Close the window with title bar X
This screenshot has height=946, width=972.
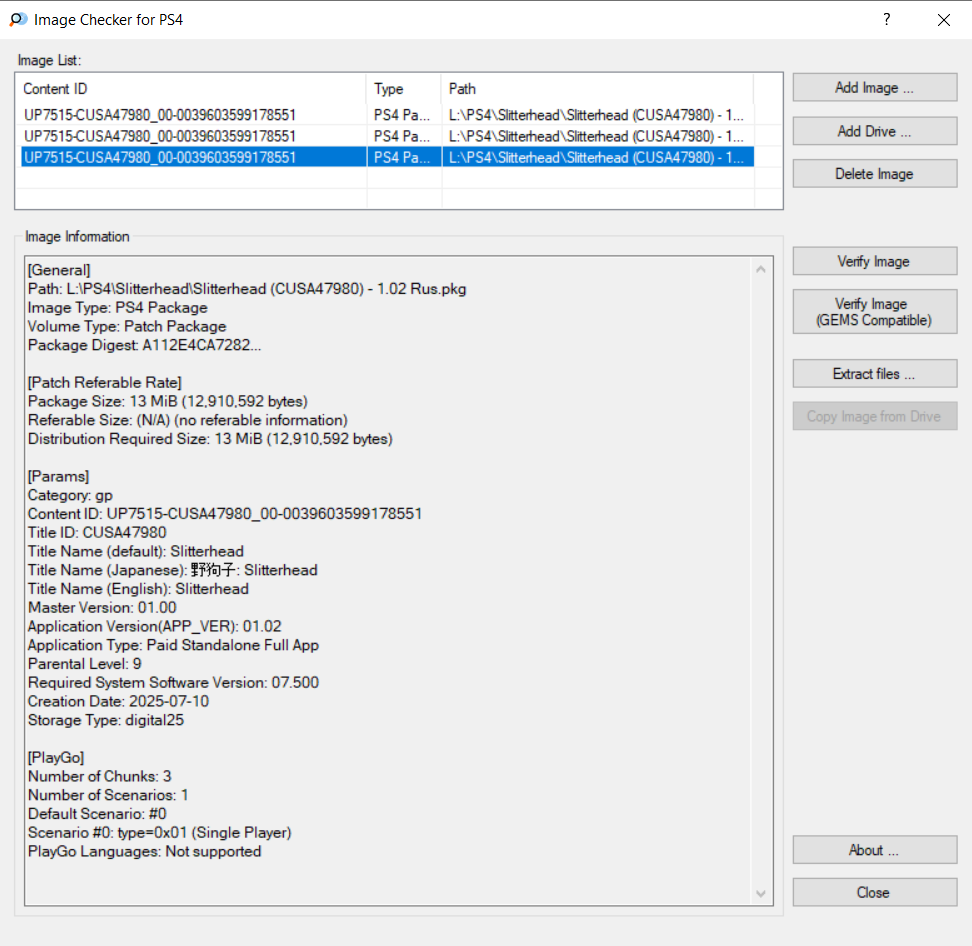[943, 20]
